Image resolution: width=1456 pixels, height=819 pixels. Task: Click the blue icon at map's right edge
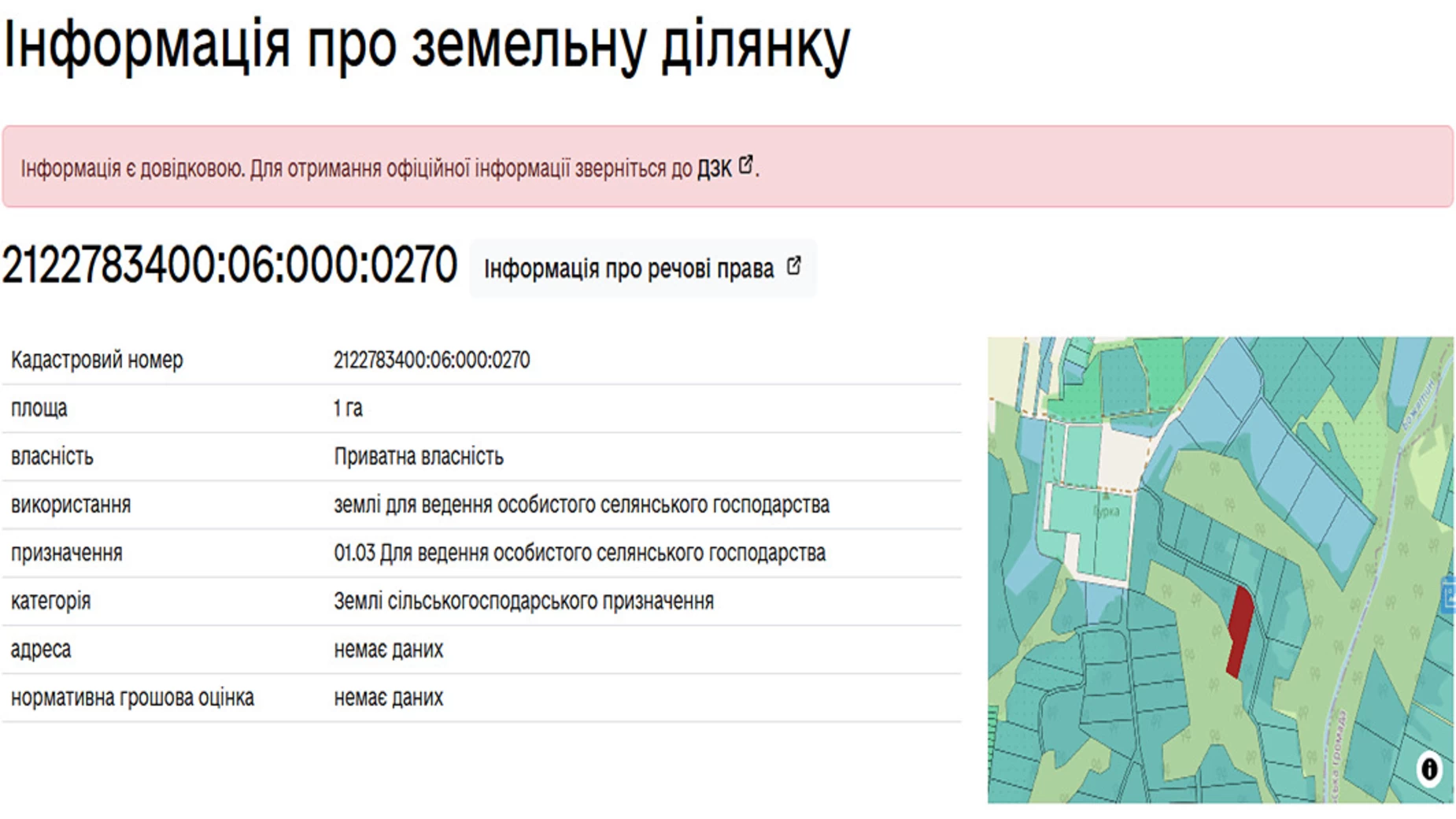(x=1448, y=595)
